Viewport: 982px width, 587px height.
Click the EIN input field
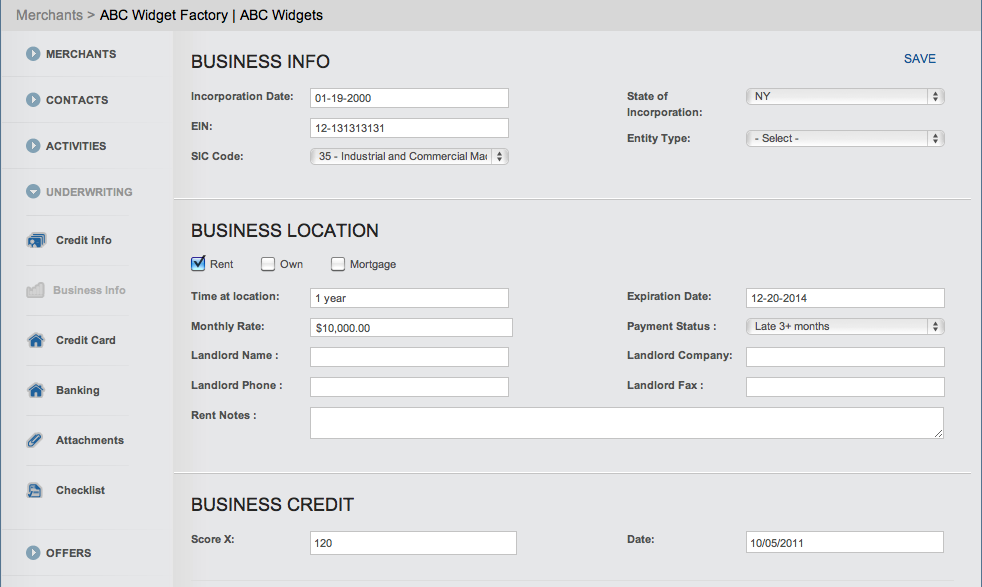click(409, 128)
